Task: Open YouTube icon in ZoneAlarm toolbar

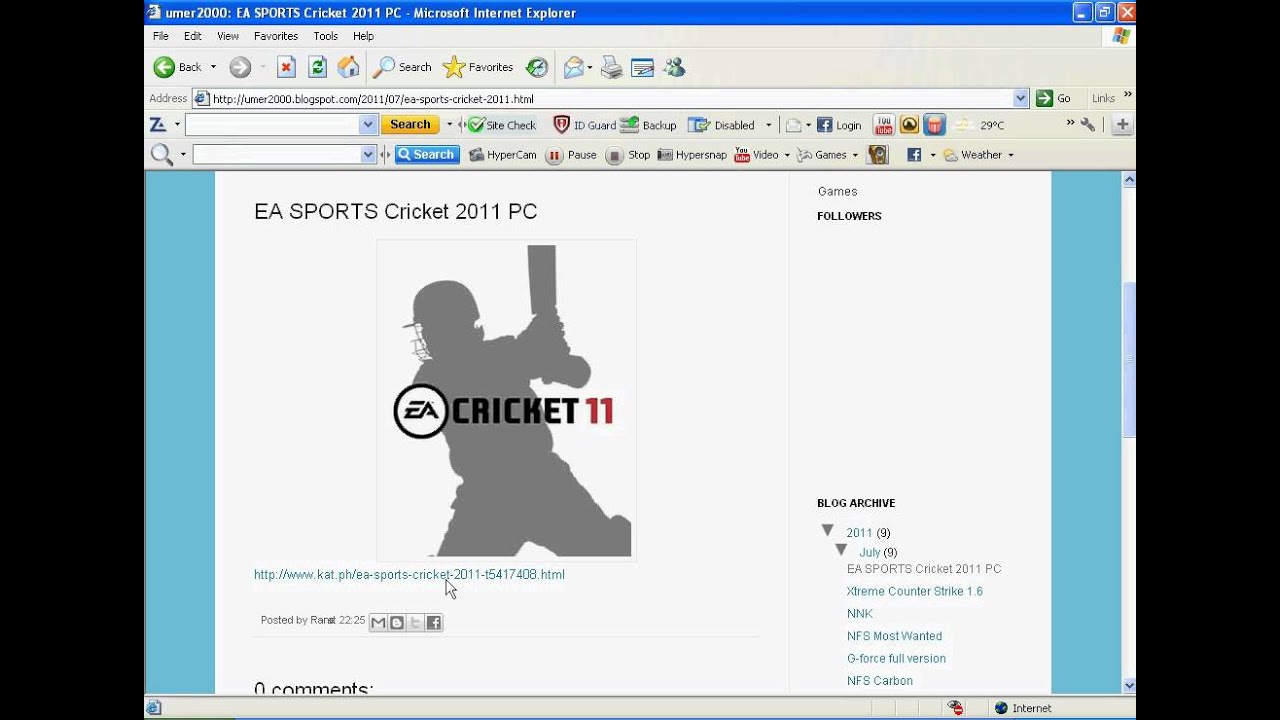Action: pos(883,125)
